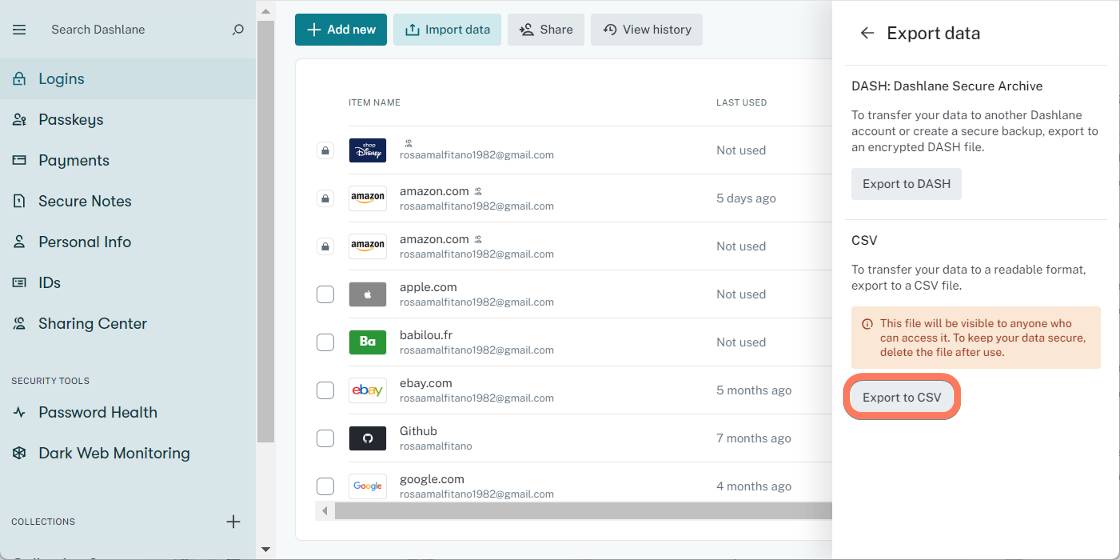This screenshot has height=560, width=1120.
Task: Check the google.com login checkbox
Action: (325, 486)
